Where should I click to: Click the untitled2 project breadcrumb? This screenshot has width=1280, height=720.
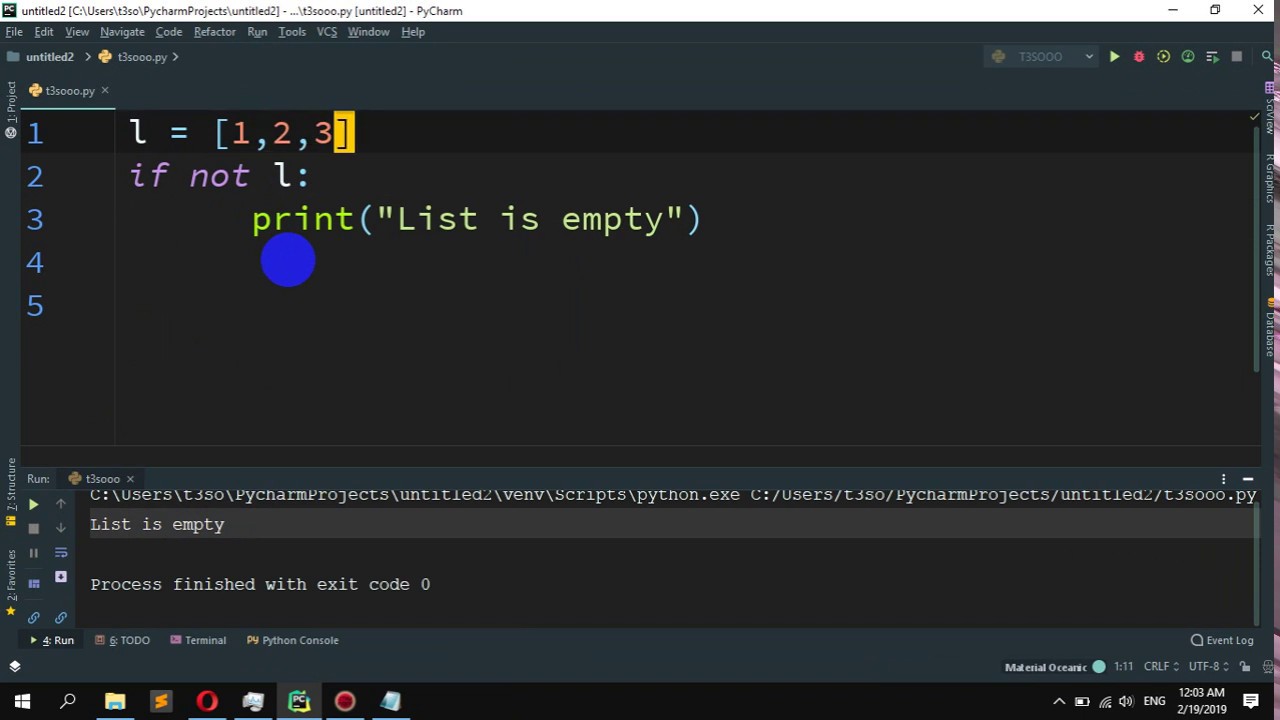(x=42, y=57)
